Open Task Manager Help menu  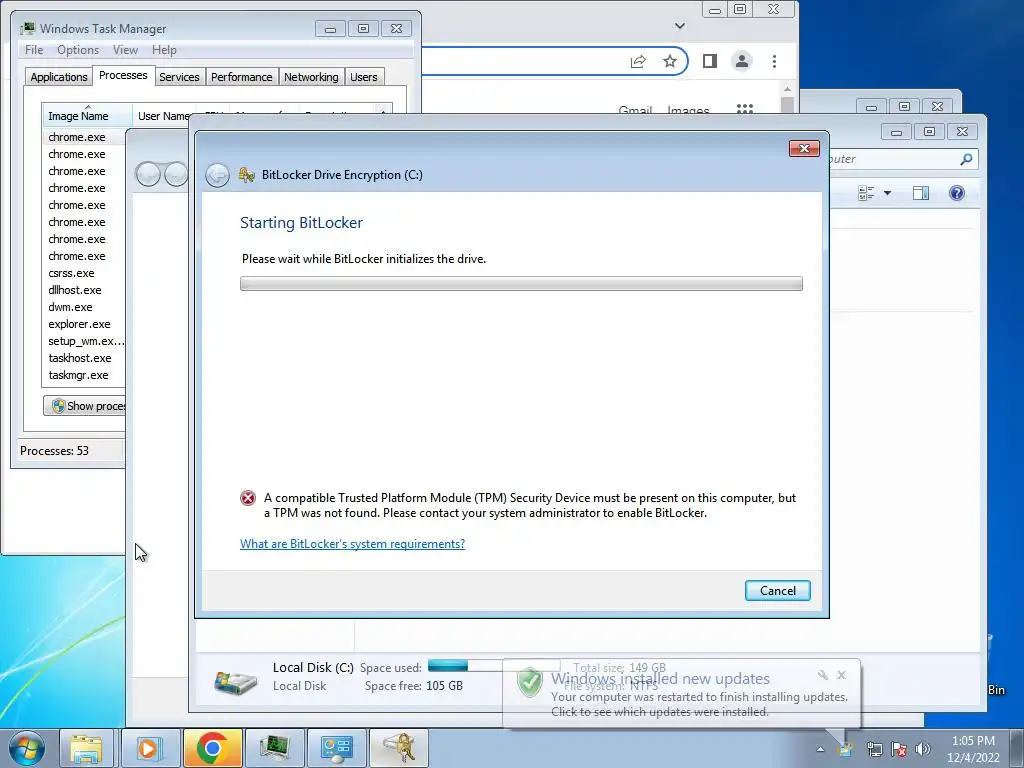164,50
